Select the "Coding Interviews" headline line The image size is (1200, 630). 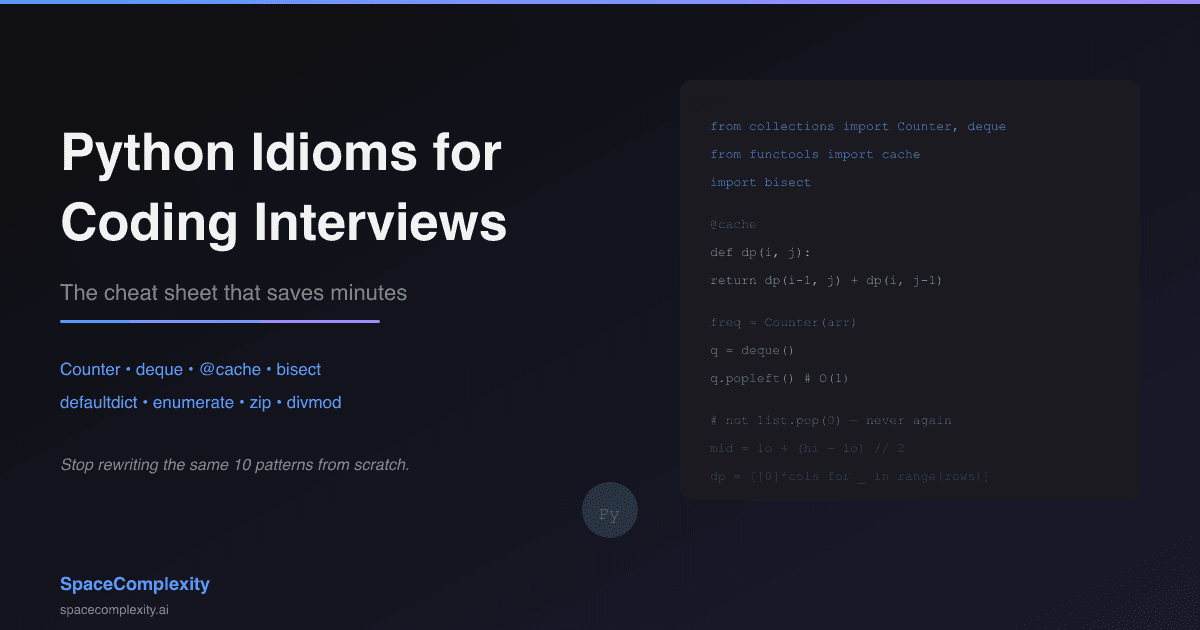(284, 221)
